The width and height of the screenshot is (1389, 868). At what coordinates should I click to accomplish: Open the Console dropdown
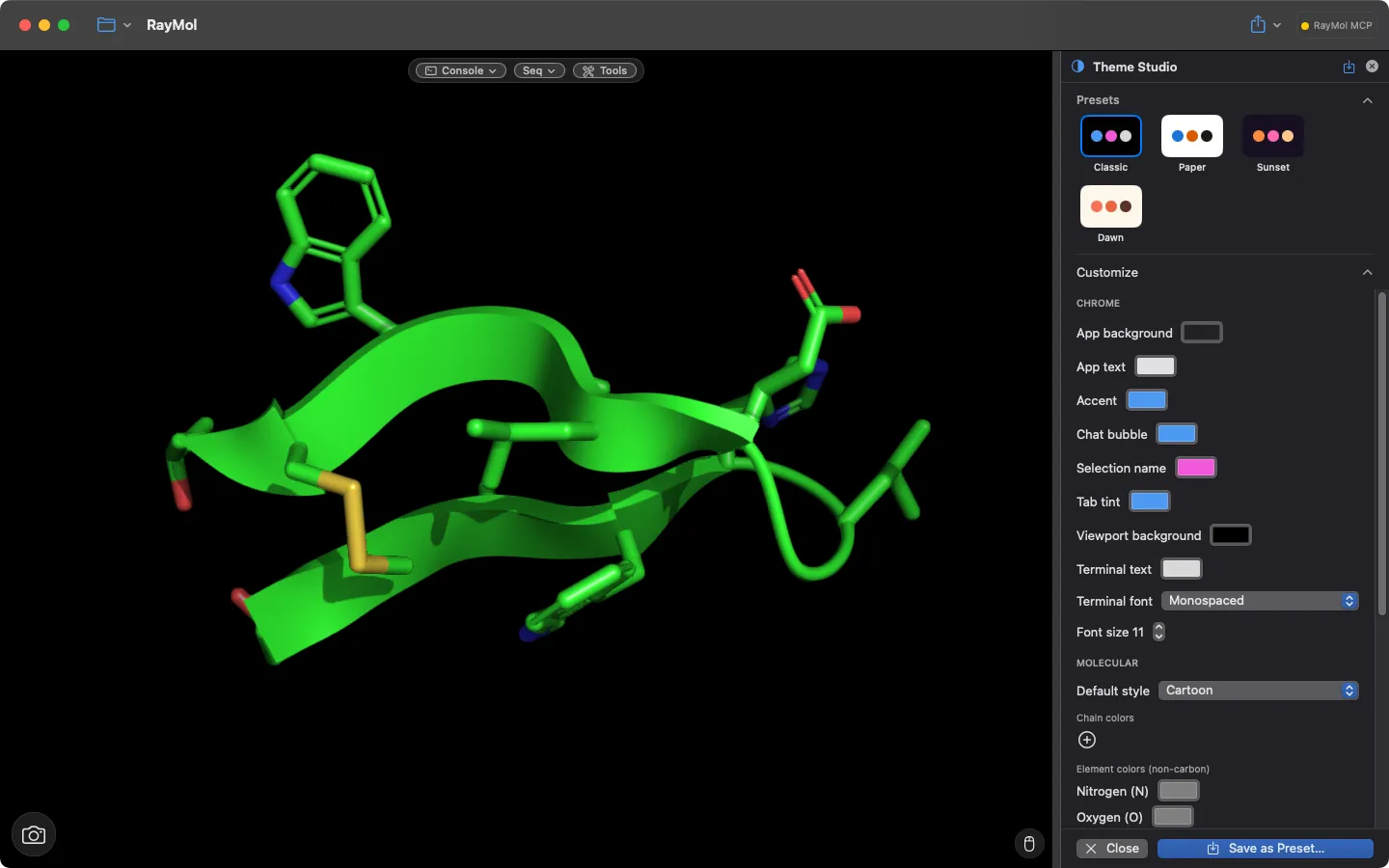tap(461, 70)
